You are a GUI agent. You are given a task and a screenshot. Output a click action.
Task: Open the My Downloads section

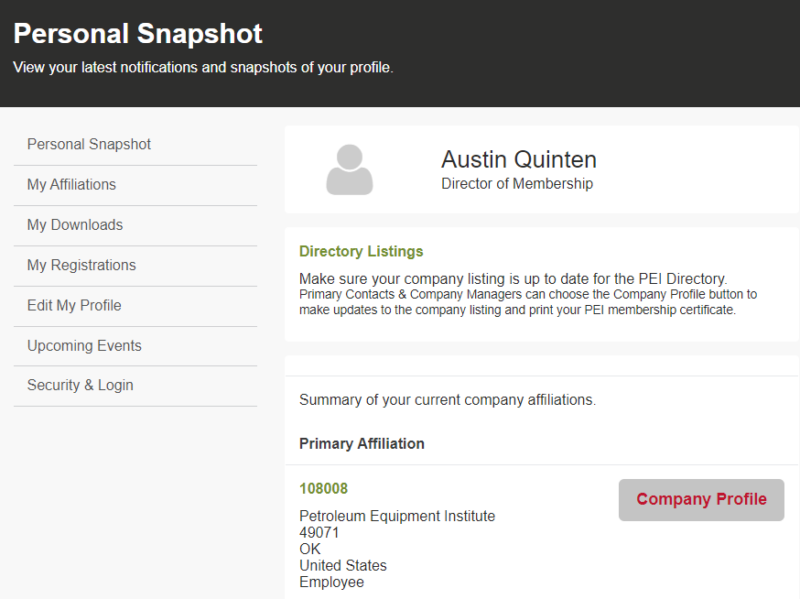click(75, 225)
